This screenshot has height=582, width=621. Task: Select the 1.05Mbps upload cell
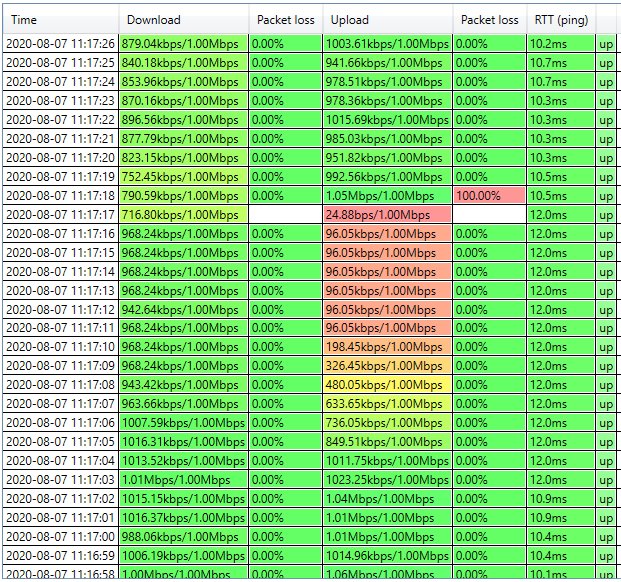387,196
